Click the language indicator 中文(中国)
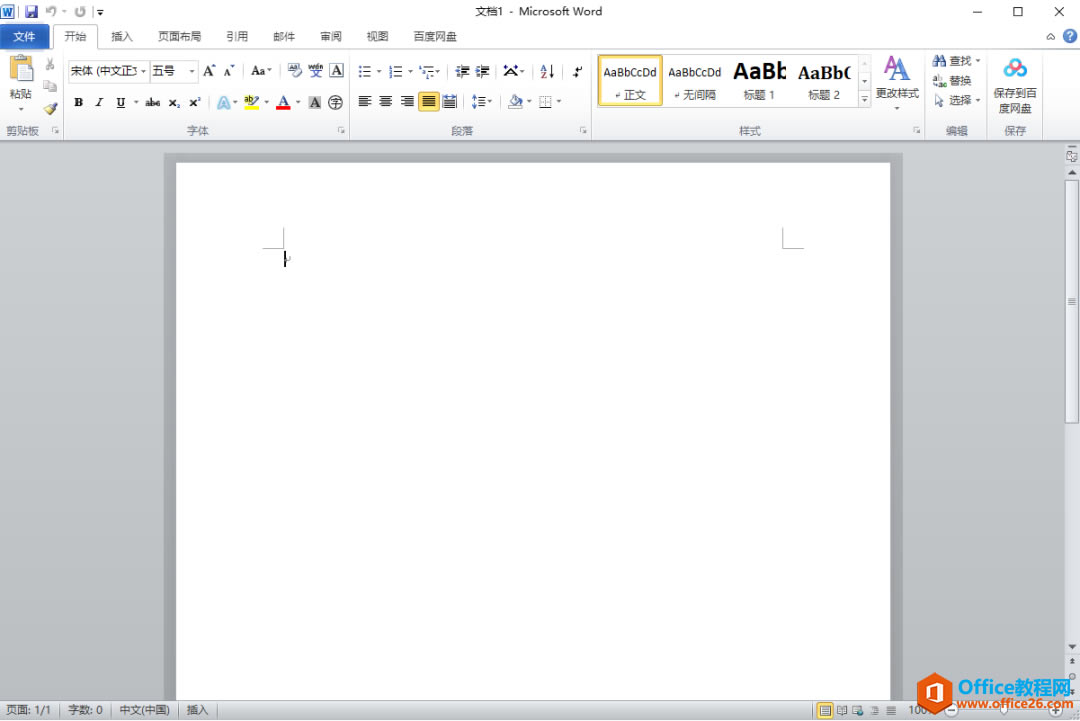 click(x=145, y=710)
